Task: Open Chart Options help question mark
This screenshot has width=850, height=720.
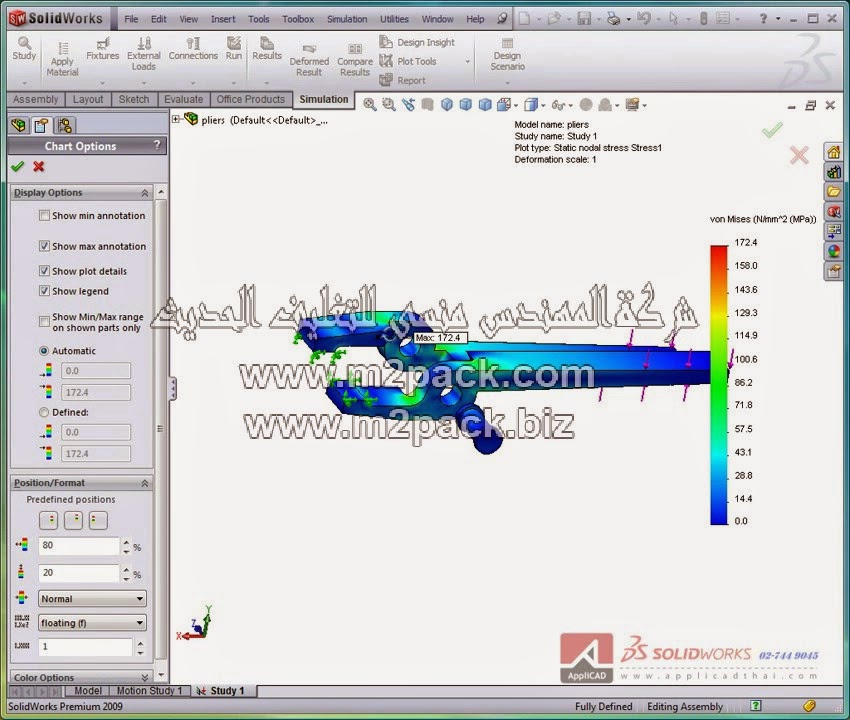Action: (157, 145)
